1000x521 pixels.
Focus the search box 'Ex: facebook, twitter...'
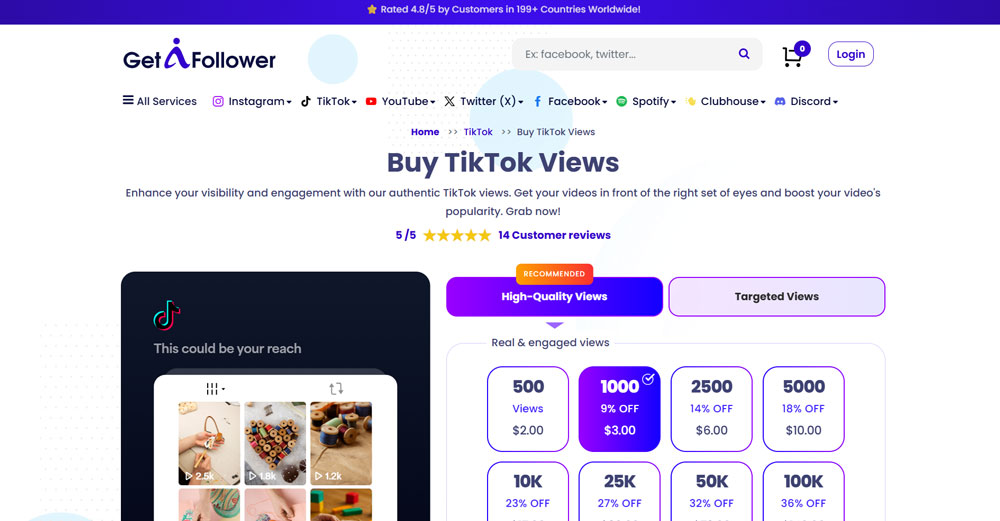tap(625, 54)
